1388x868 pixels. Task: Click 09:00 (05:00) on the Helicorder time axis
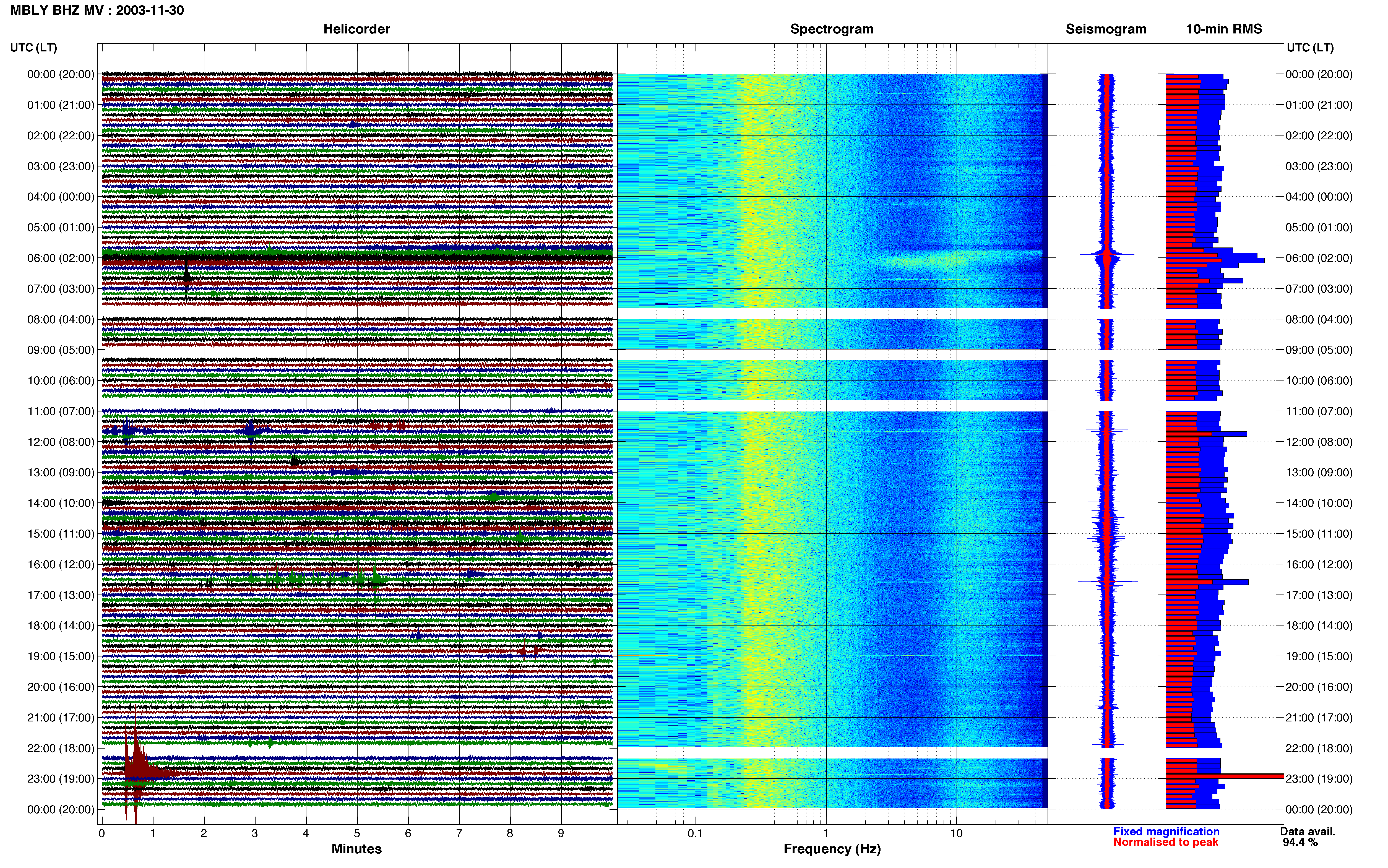pos(61,350)
